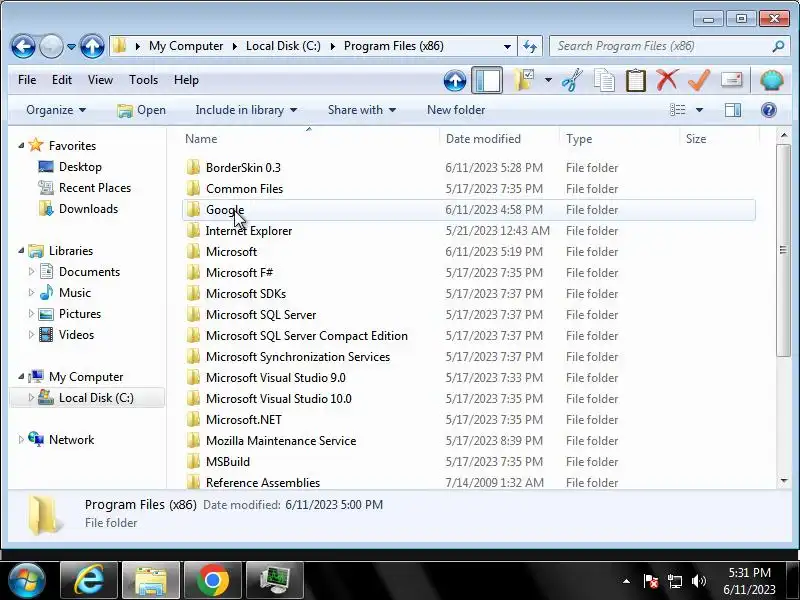
Task: Open the view options dropdown arrow
Action: pyautogui.click(x=699, y=110)
